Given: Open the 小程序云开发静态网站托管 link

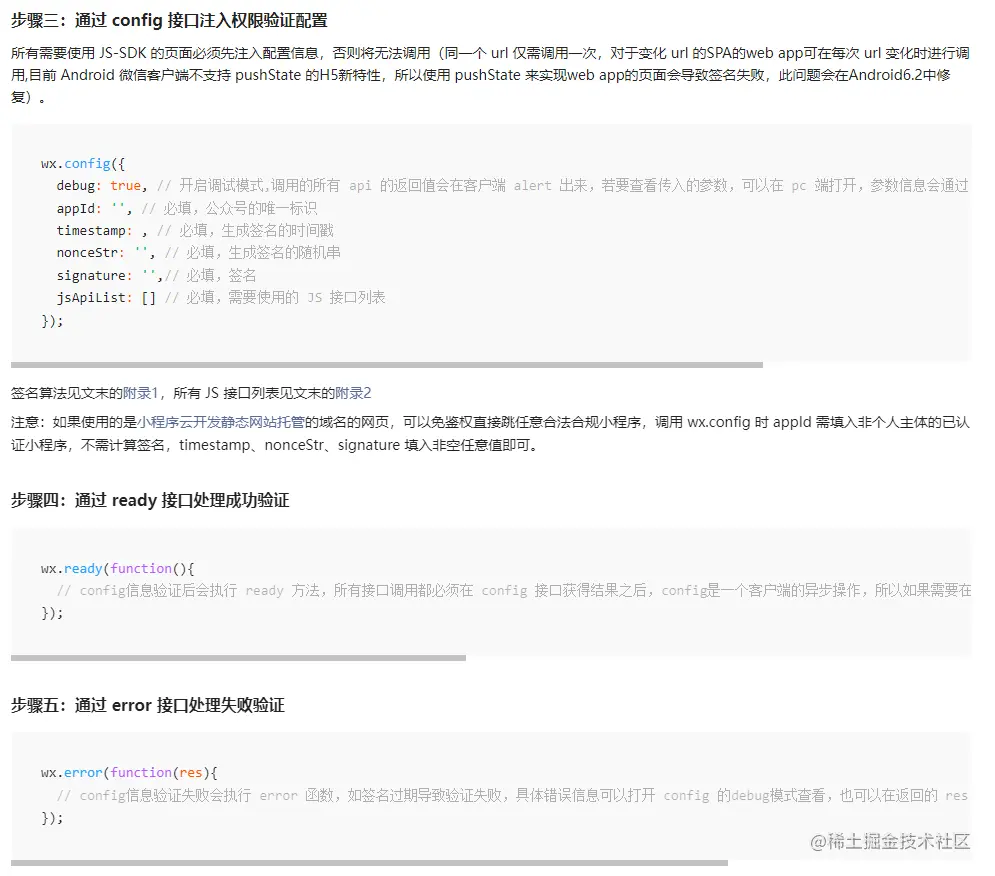Looking at the screenshot, I should click(x=221, y=423).
